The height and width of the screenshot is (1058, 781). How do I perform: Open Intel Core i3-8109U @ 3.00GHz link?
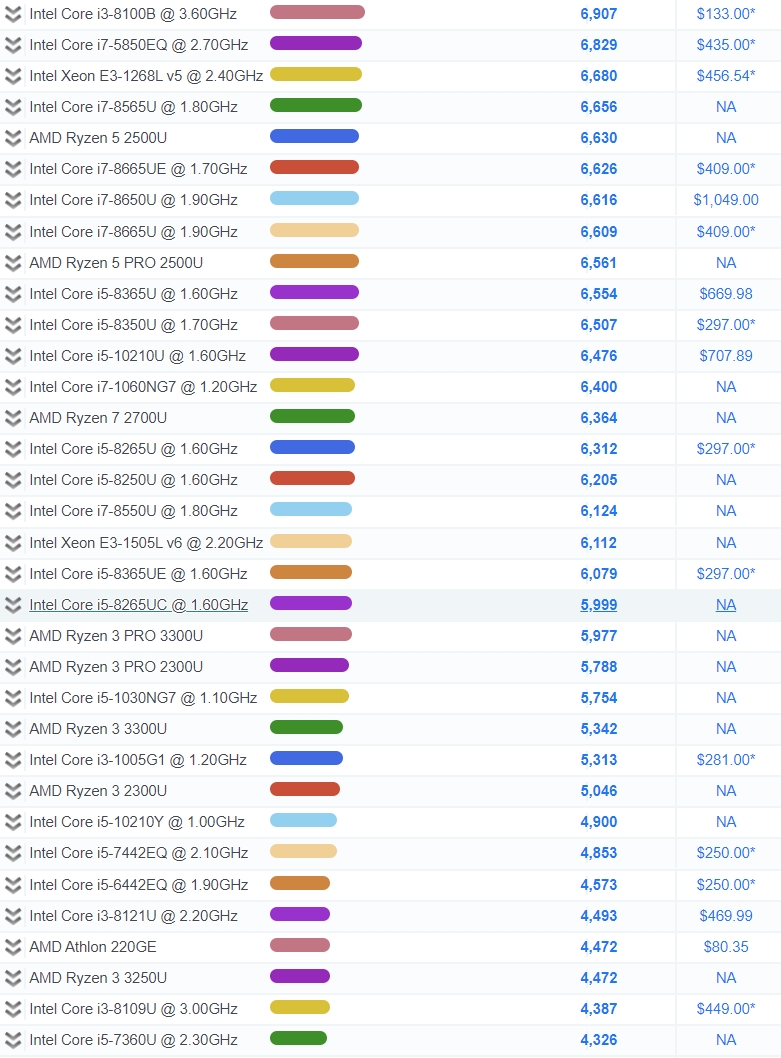pos(134,1009)
